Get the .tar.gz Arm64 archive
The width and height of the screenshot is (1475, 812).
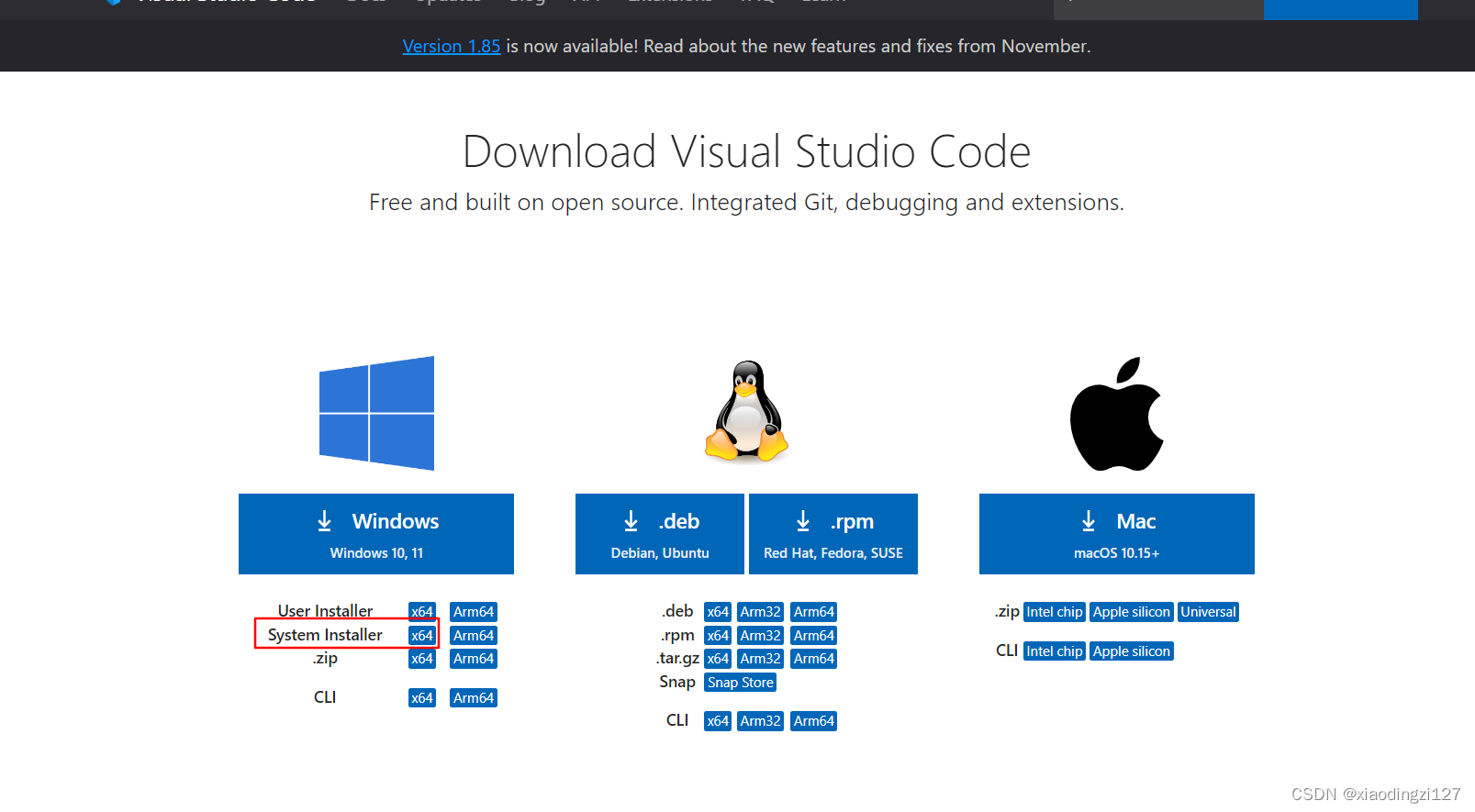[x=814, y=659]
